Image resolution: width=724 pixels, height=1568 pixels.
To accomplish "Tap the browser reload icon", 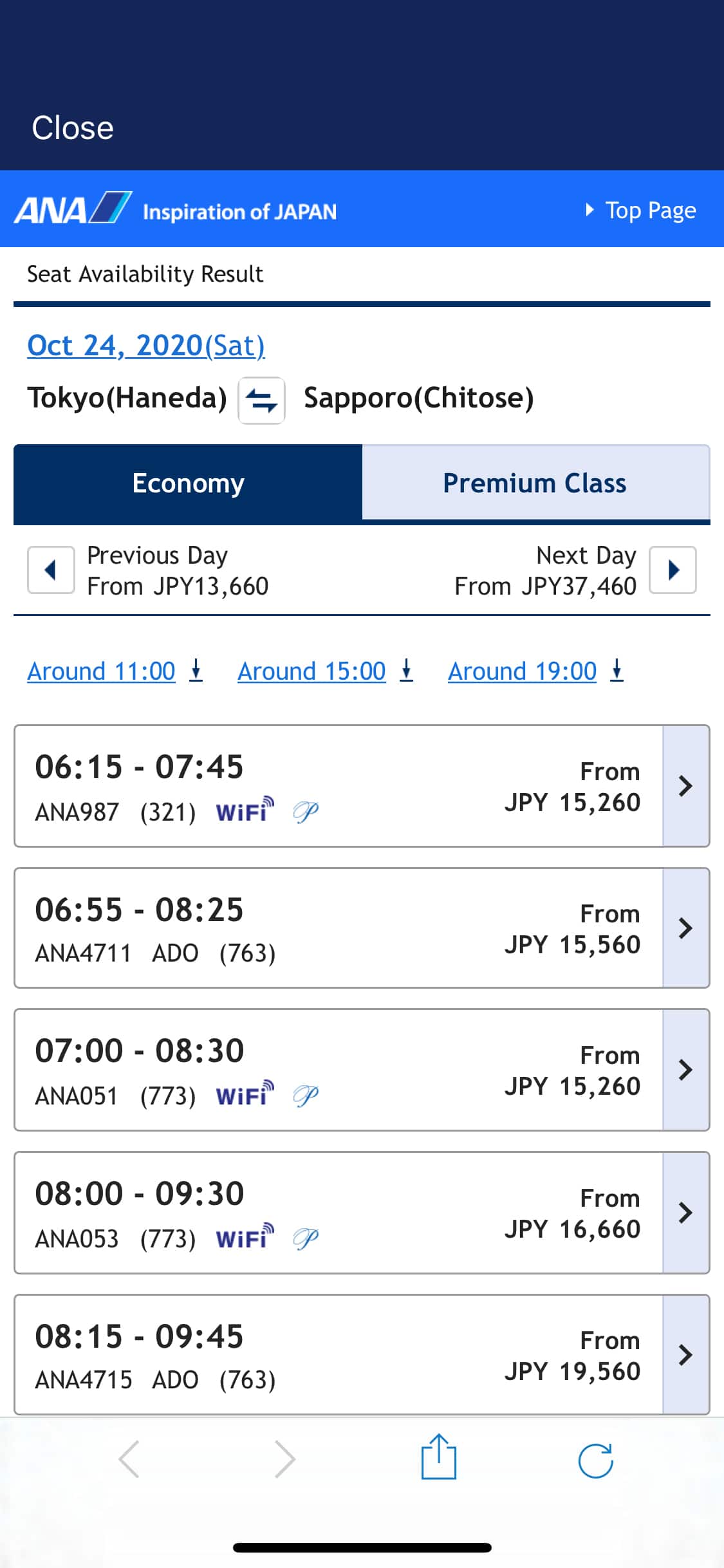I will click(595, 1460).
